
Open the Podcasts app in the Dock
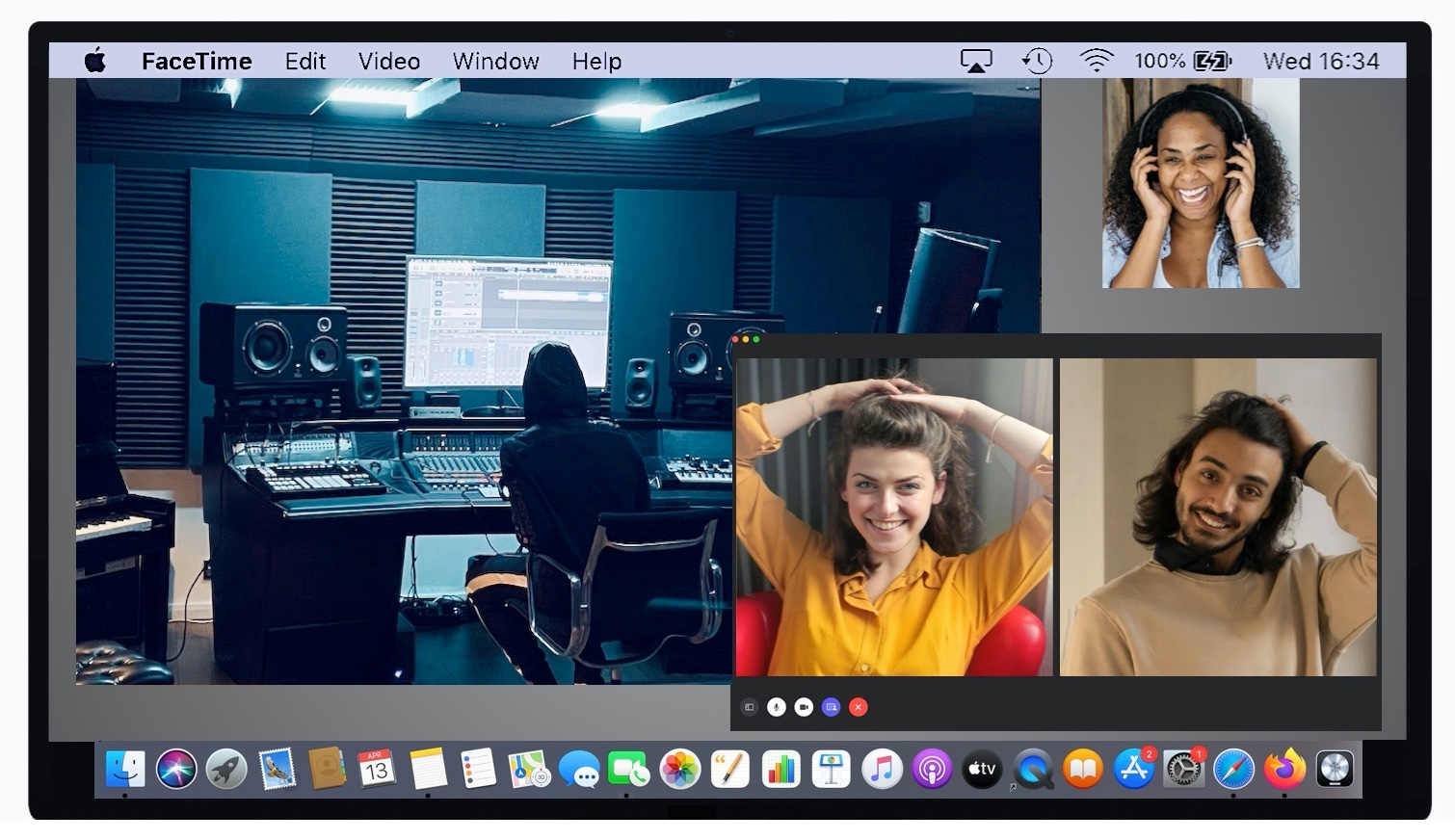pyautogui.click(x=932, y=770)
